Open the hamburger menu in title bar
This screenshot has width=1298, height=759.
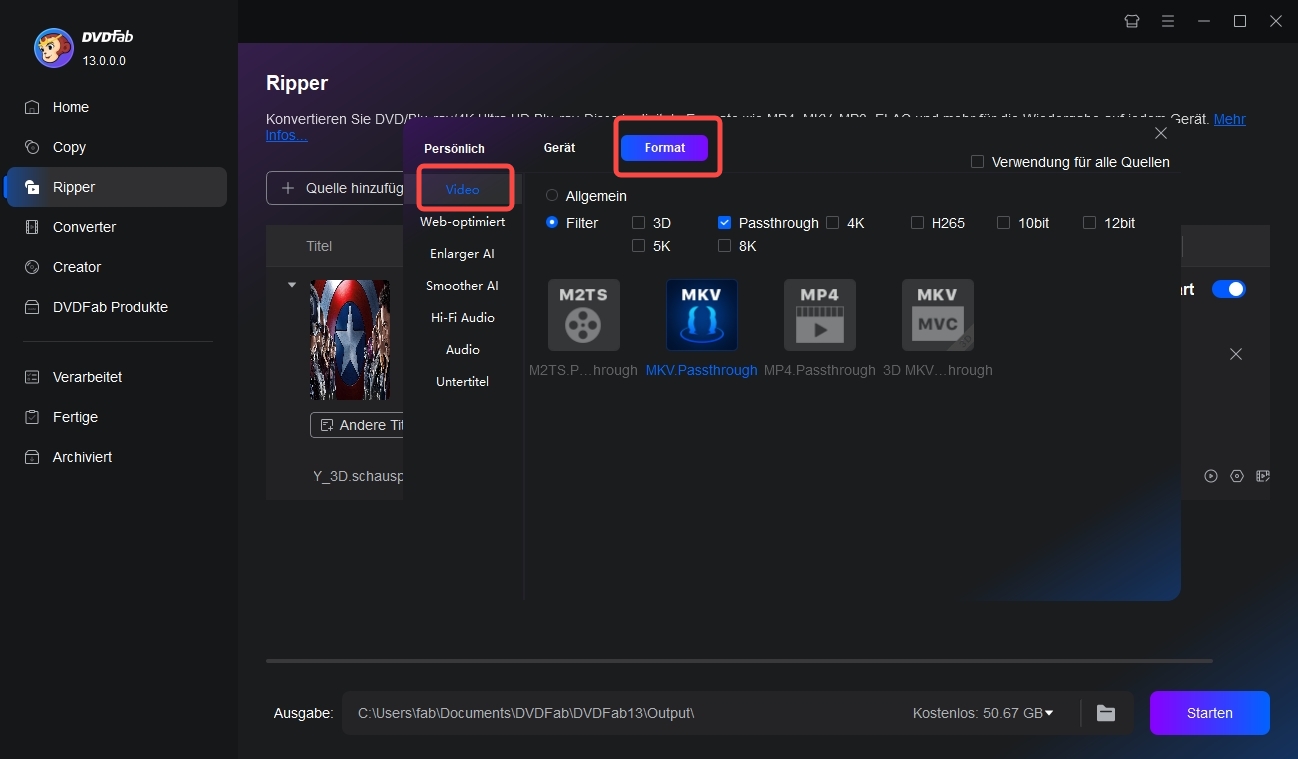pos(1168,21)
